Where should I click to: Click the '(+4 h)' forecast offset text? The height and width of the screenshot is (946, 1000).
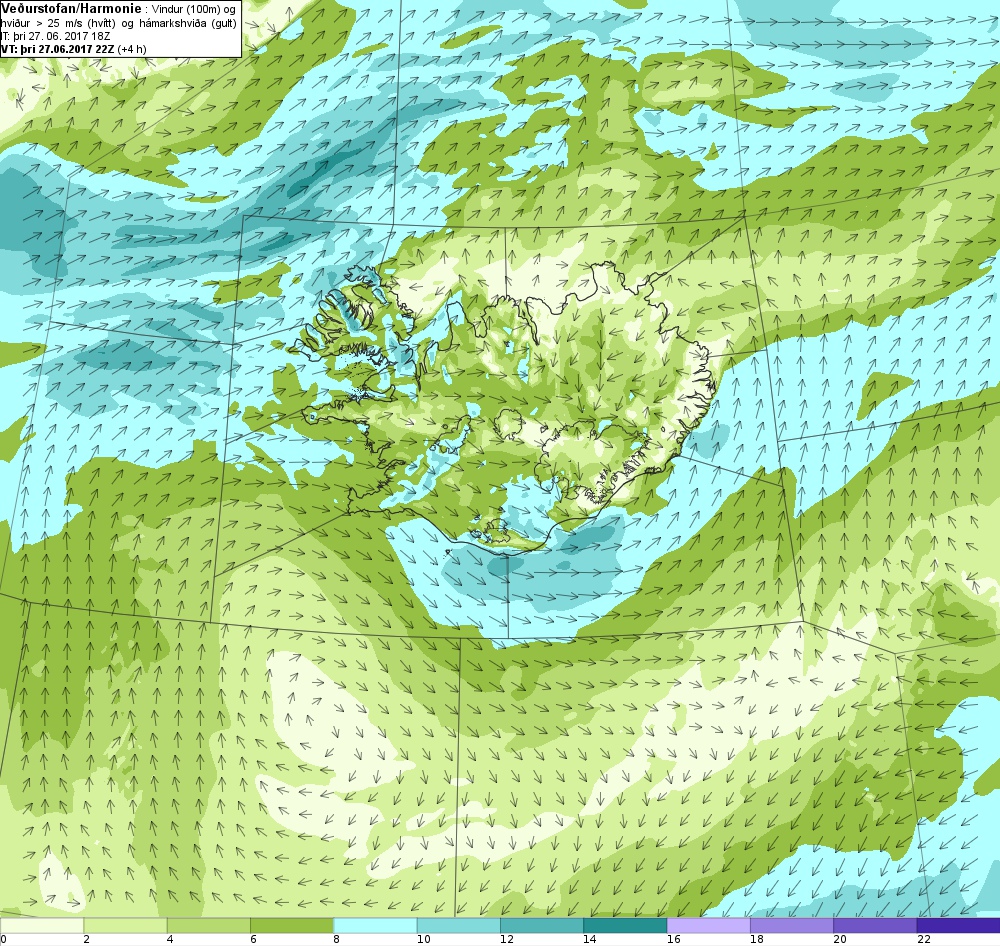coord(132,49)
